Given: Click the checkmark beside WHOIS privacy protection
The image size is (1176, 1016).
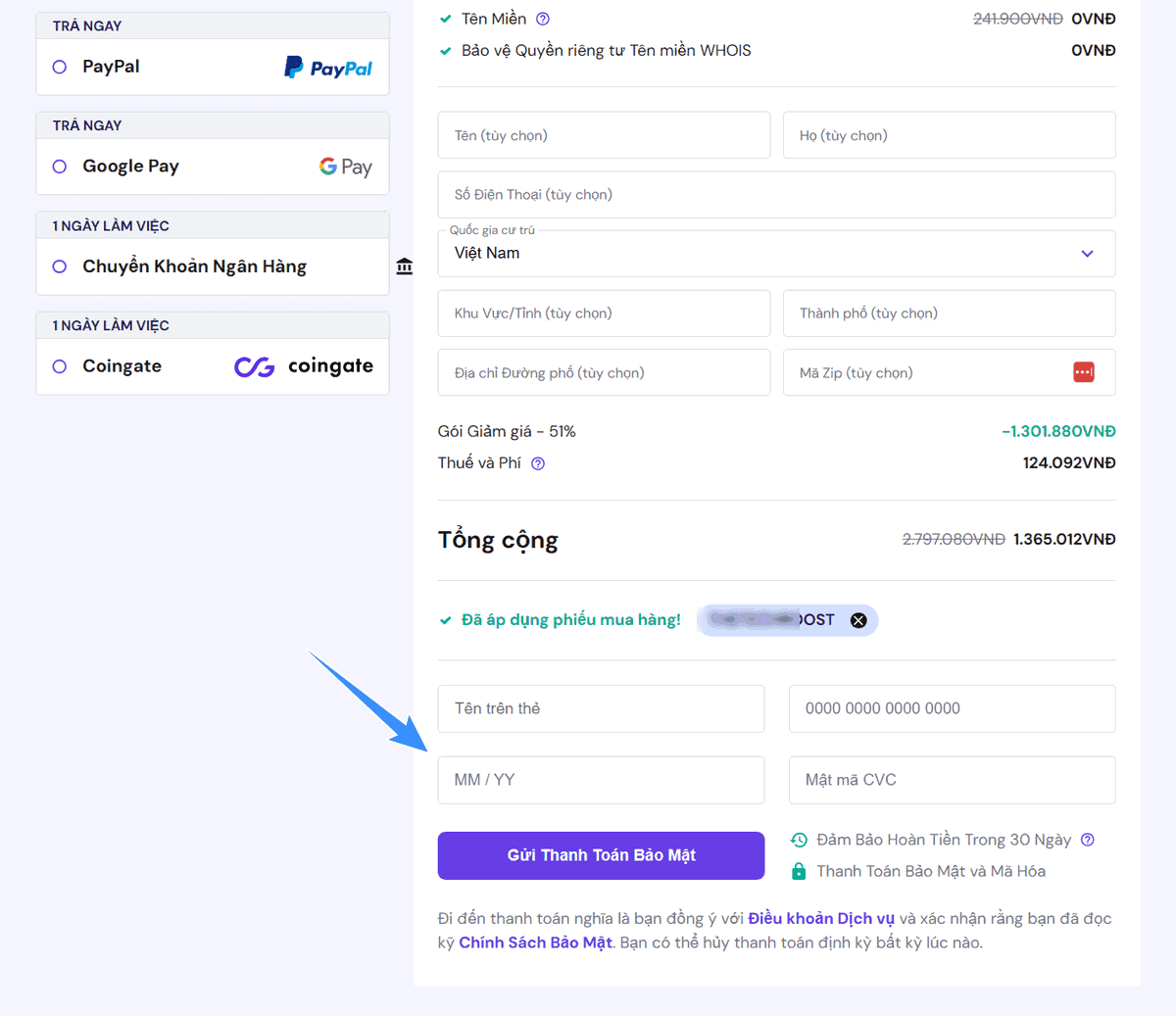Looking at the screenshot, I should [x=446, y=51].
